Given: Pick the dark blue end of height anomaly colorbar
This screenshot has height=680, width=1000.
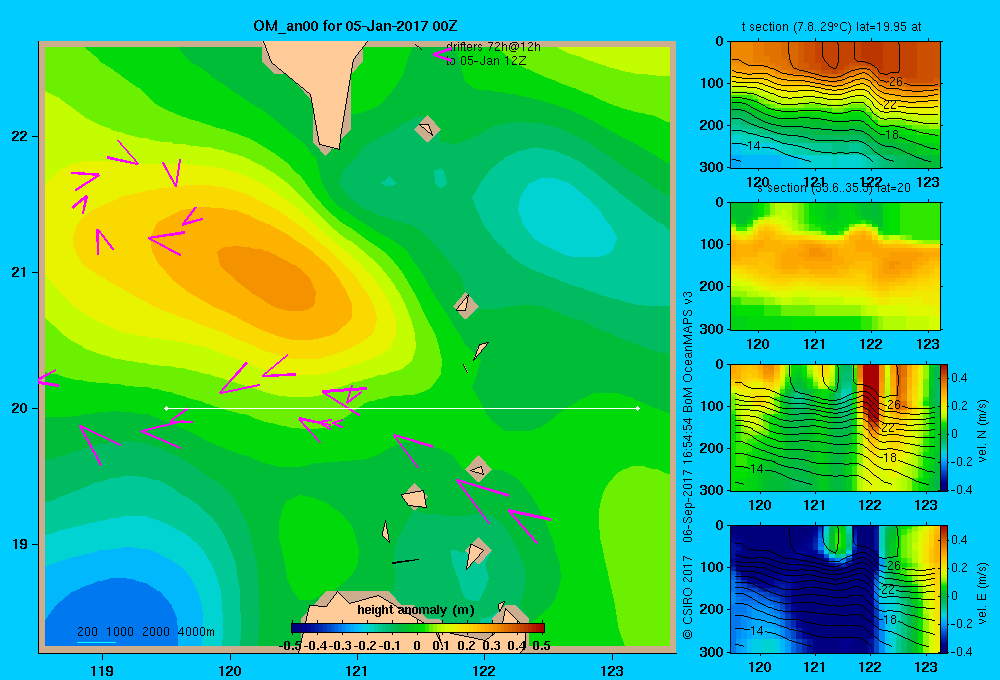Looking at the screenshot, I should point(298,628).
